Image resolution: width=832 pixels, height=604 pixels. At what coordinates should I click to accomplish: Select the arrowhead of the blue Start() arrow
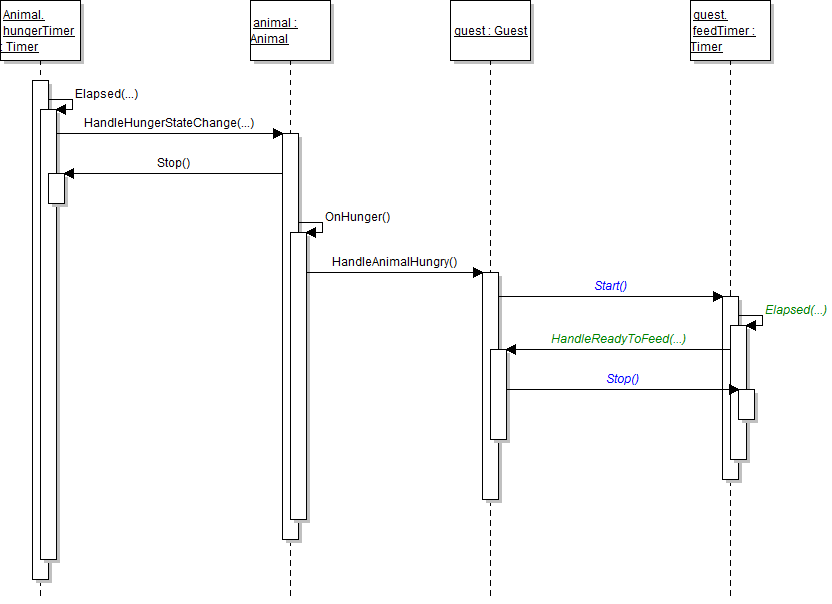coord(717,296)
